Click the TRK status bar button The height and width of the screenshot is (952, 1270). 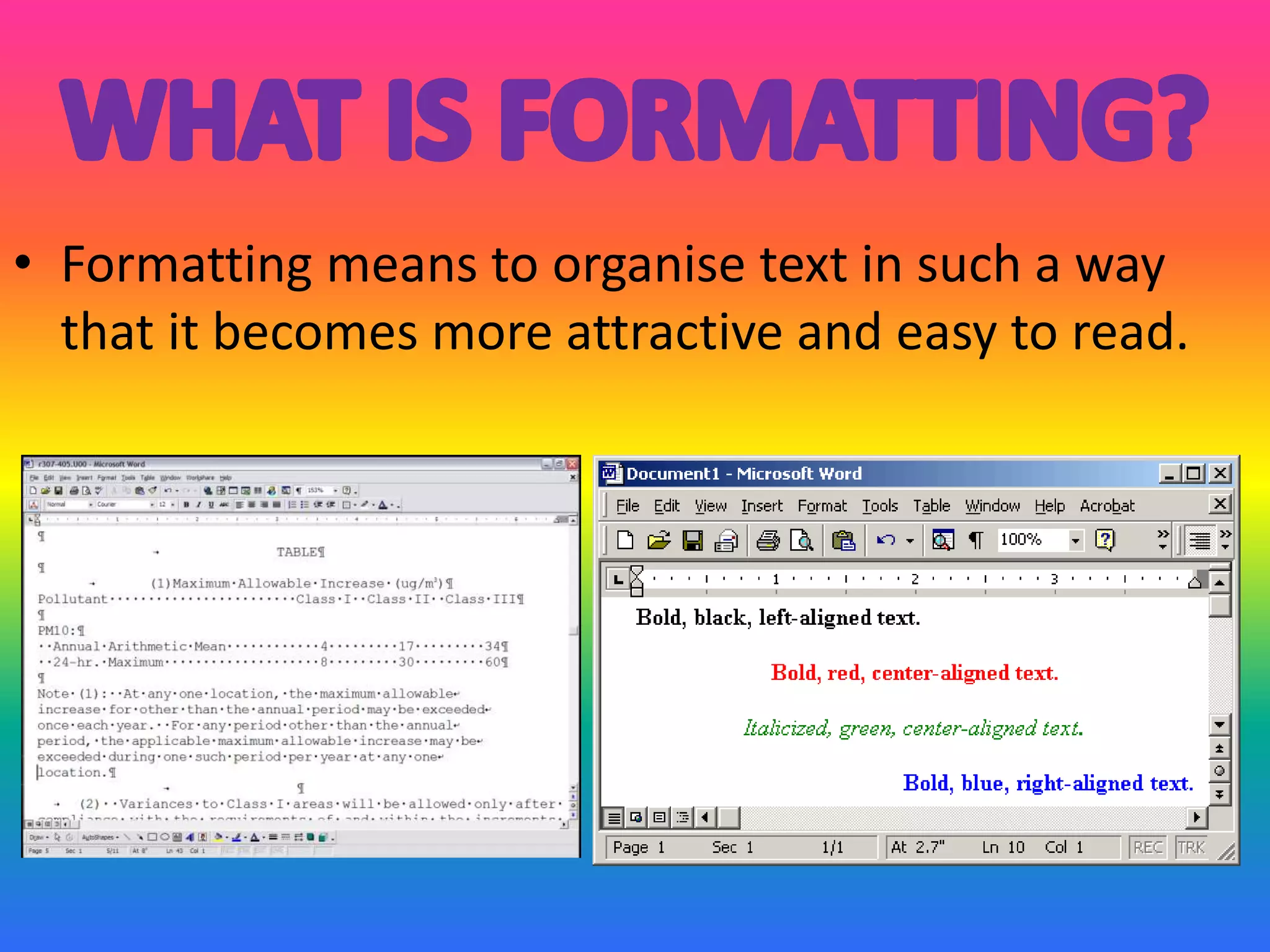pos(1191,847)
